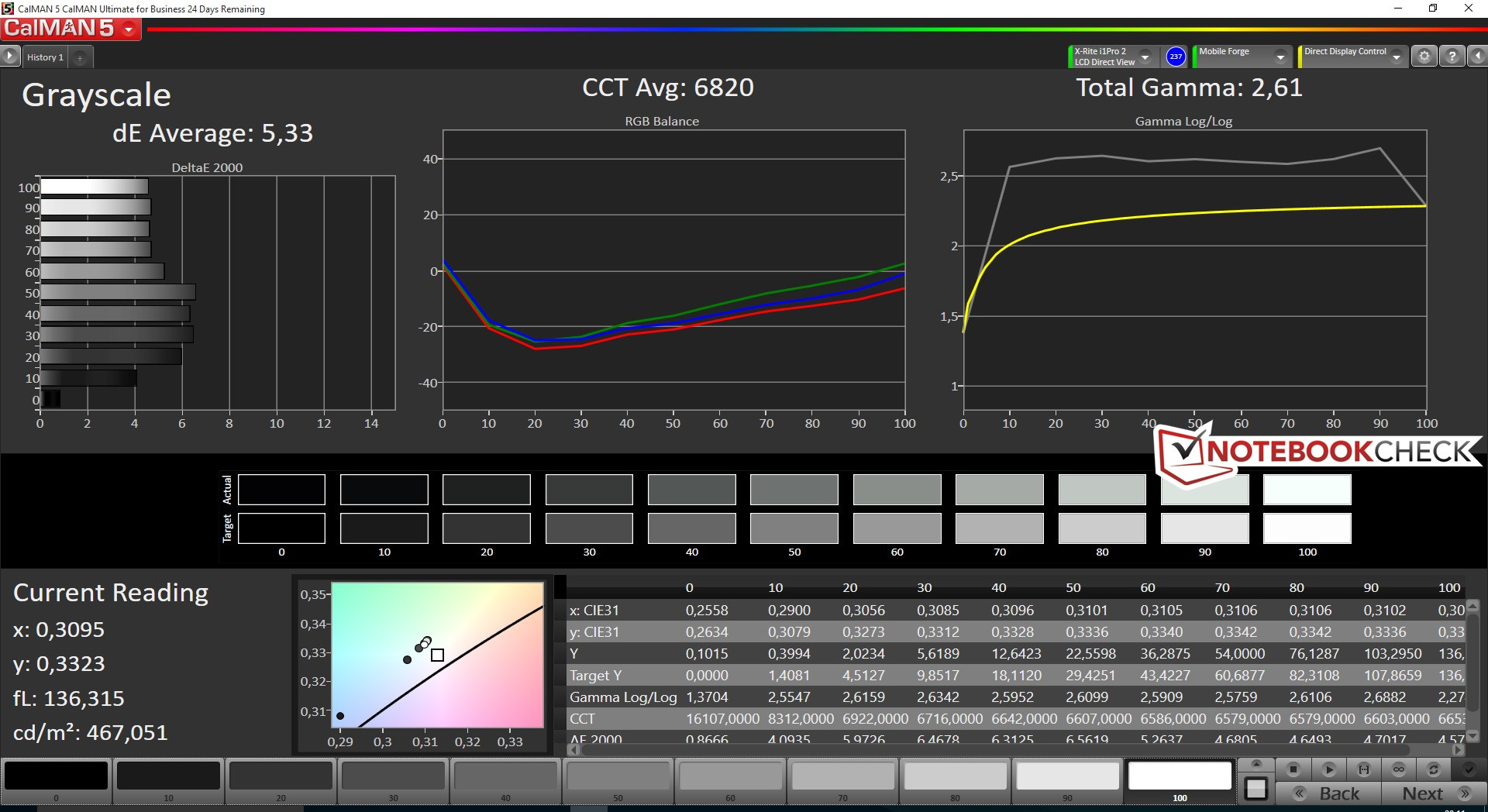
Task: Click the cd/m² 467,051 reading
Action: pyautogui.click(x=91, y=732)
